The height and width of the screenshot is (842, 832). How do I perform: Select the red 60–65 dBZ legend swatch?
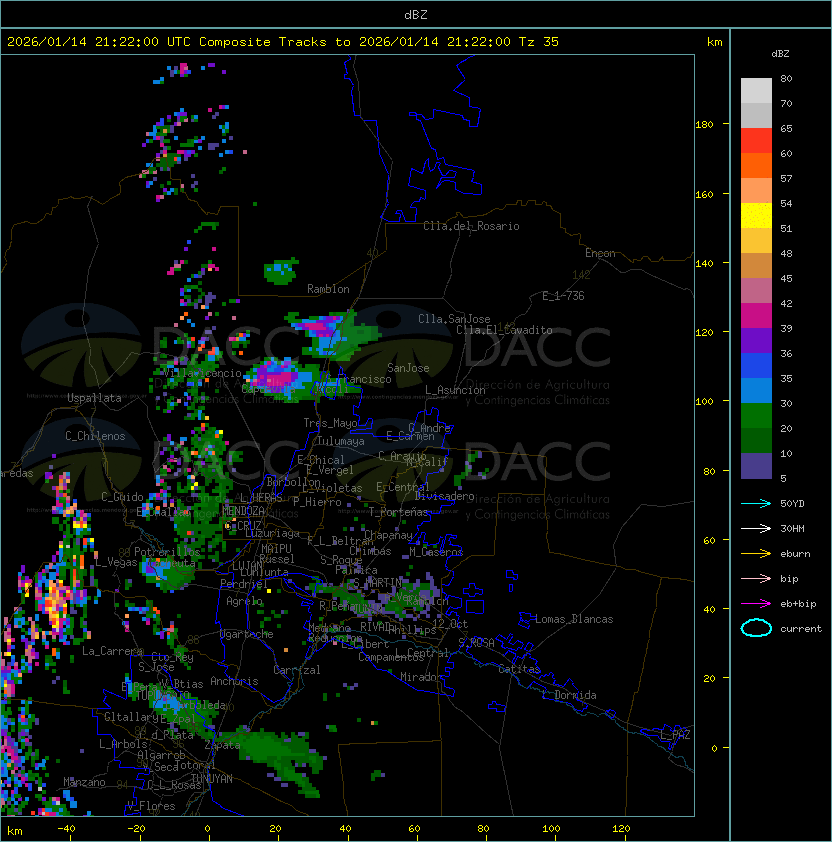pos(756,141)
